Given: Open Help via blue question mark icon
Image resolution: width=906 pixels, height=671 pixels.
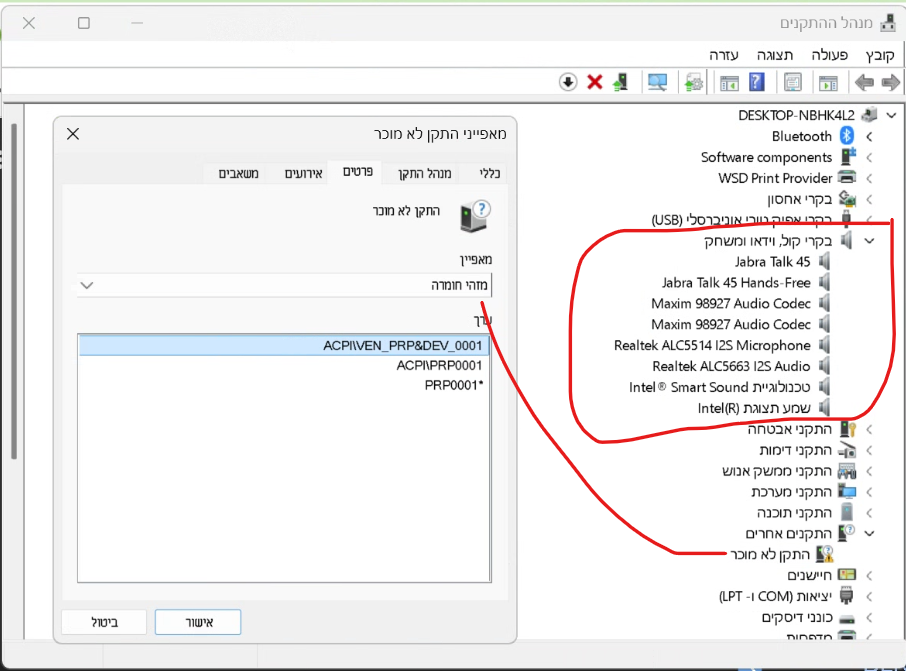Looking at the screenshot, I should tap(757, 82).
